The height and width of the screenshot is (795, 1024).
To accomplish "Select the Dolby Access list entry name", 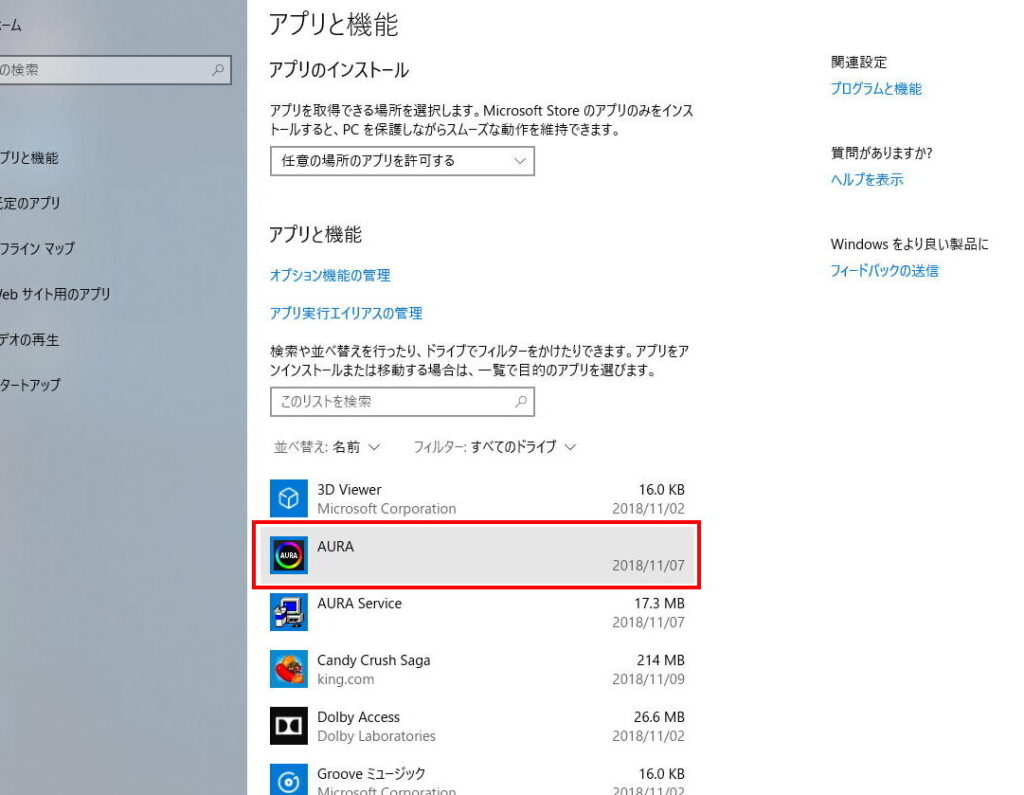I will pos(358,717).
